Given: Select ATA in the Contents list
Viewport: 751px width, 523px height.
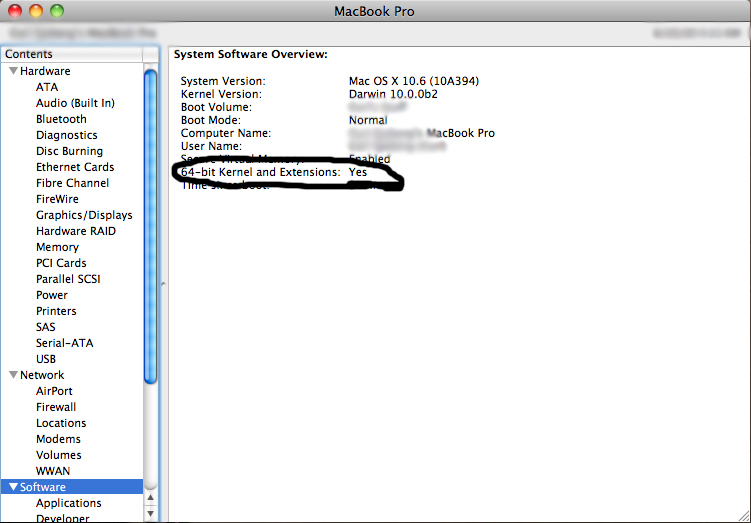Looking at the screenshot, I should click(47, 87).
